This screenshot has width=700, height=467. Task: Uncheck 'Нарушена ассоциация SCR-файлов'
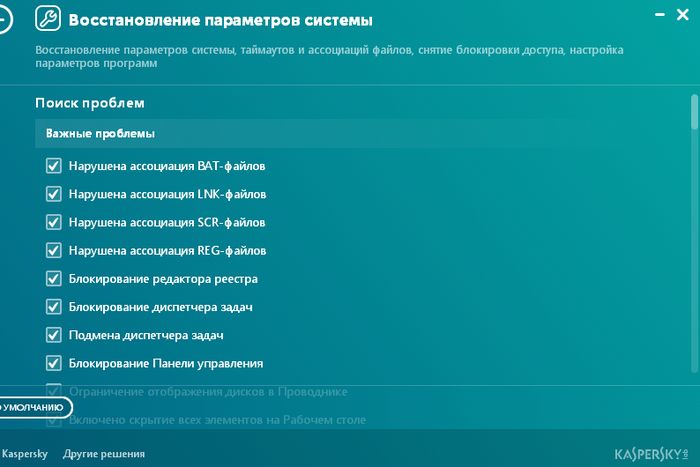(54, 222)
